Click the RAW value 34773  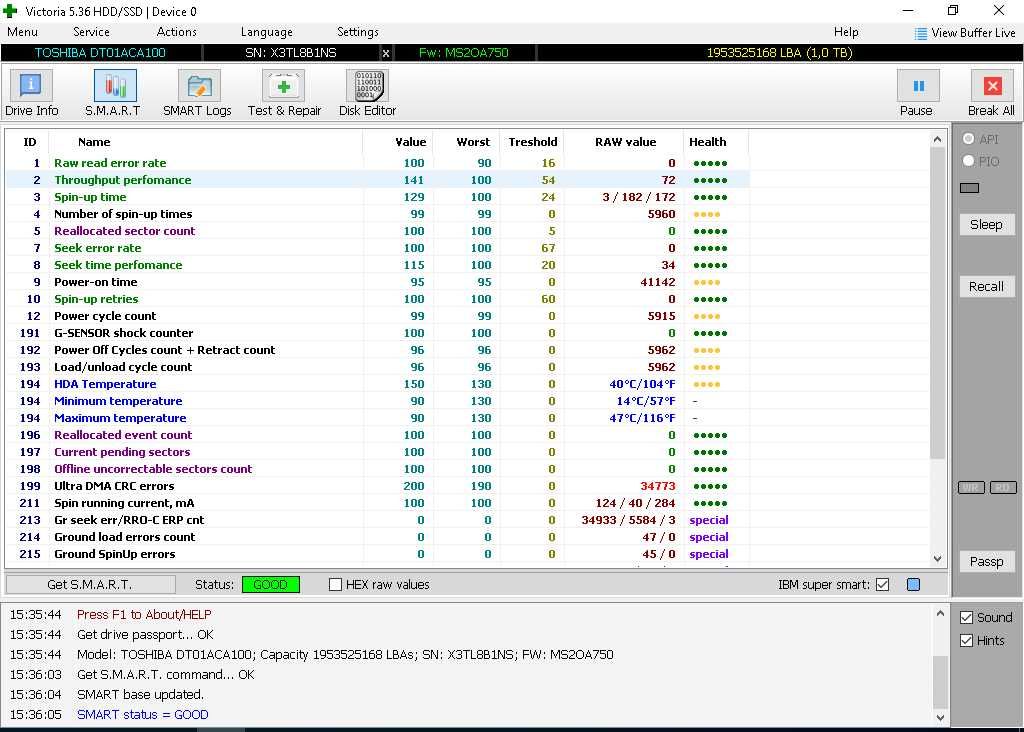(658, 486)
